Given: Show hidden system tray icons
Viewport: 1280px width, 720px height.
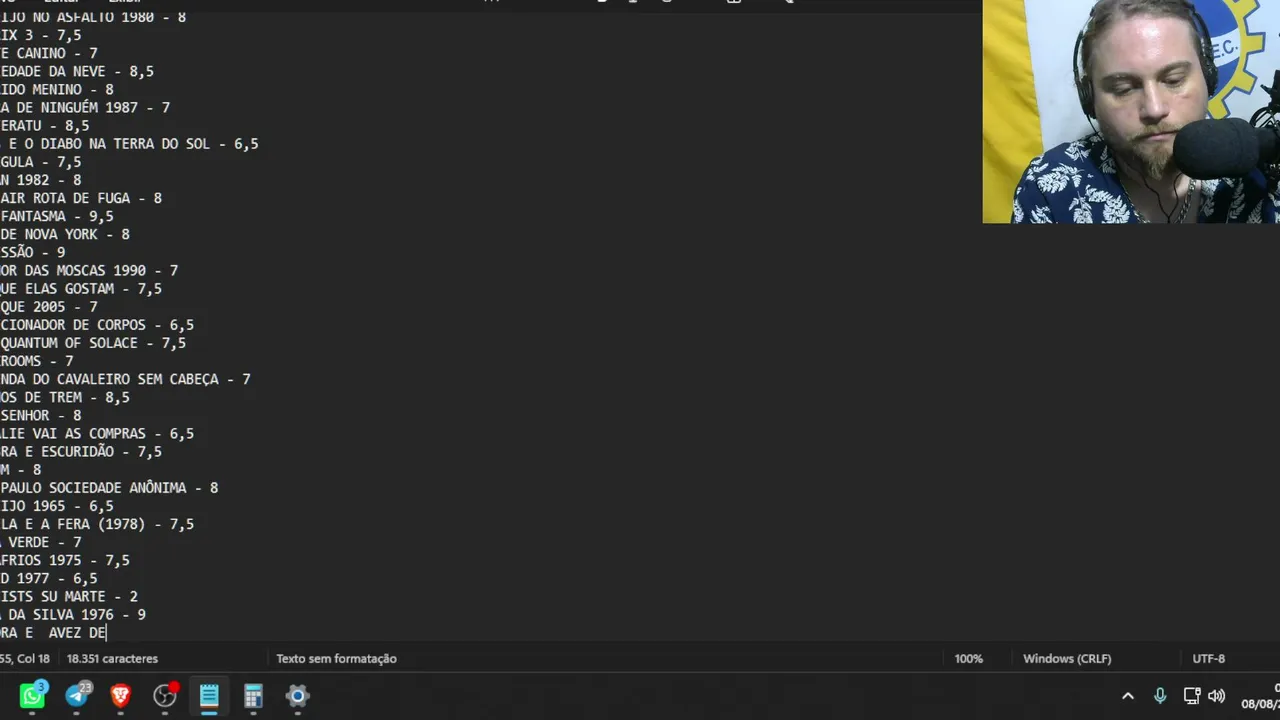Looking at the screenshot, I should (1128, 696).
